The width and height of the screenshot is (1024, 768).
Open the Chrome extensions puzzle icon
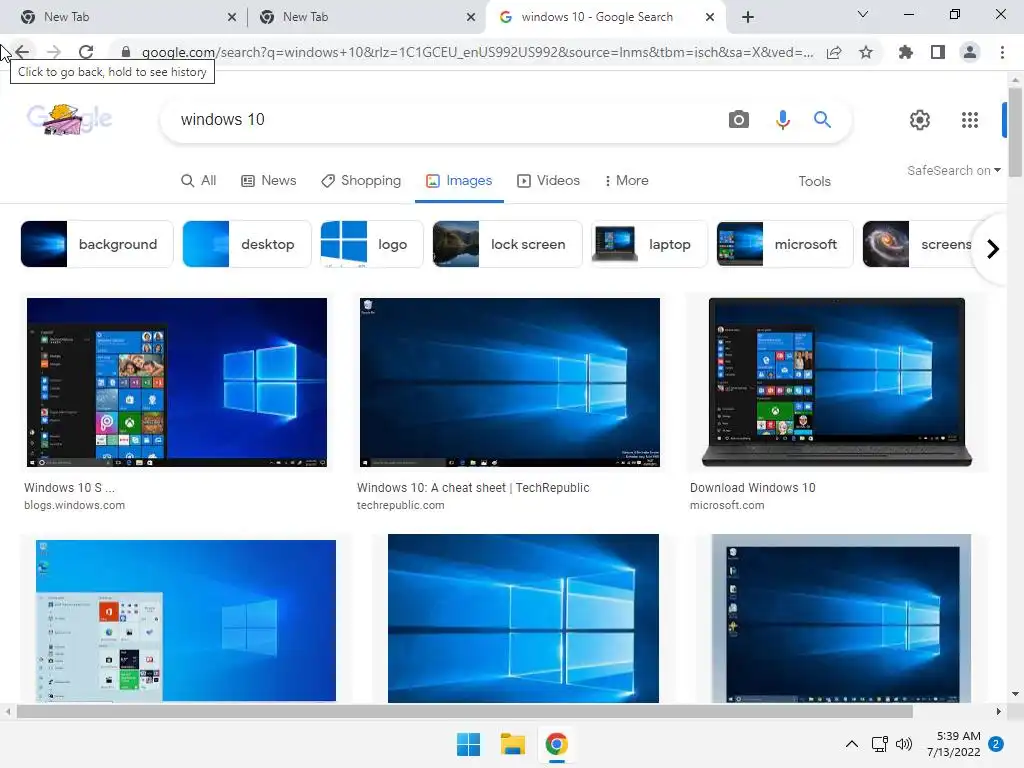coord(905,52)
